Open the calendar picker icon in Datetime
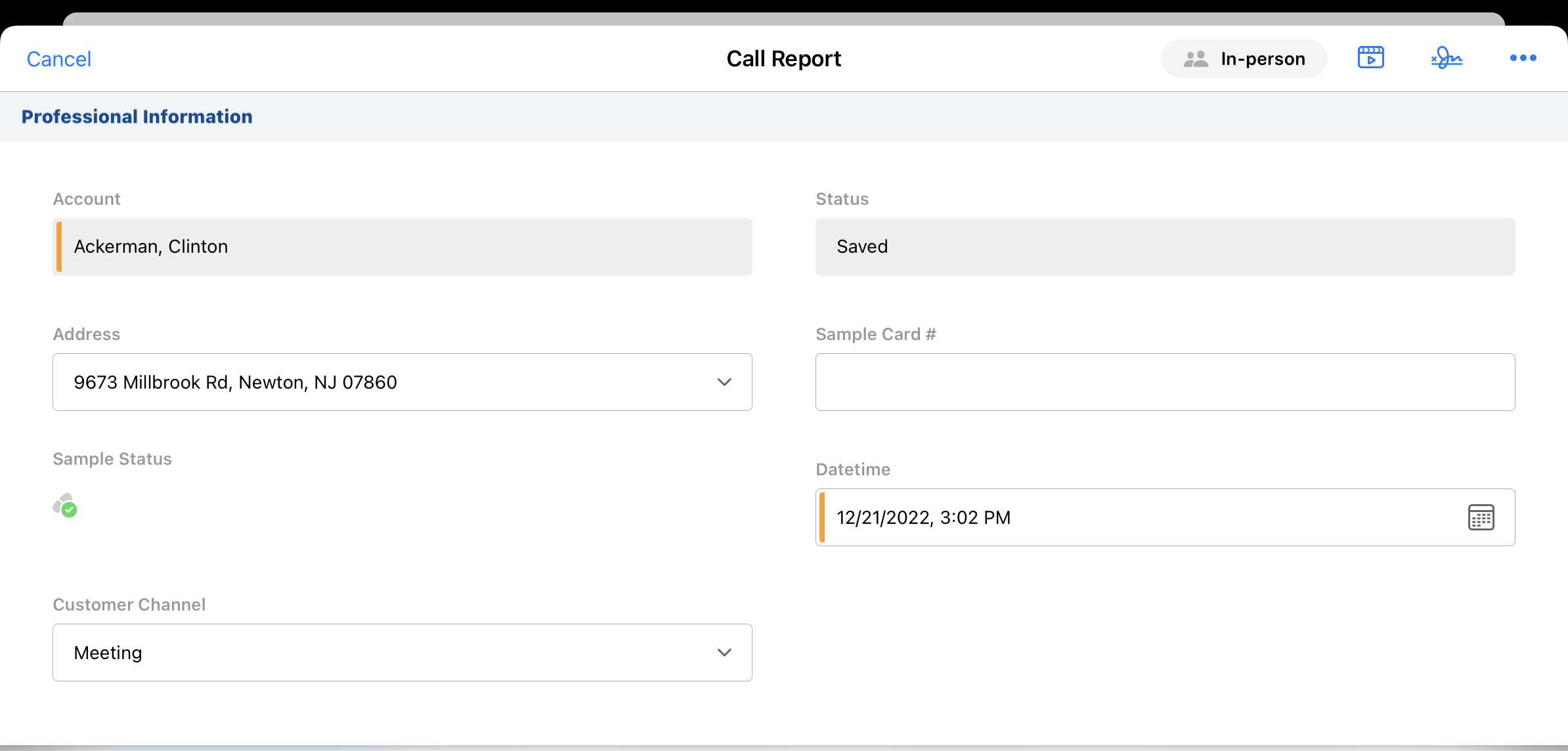The height and width of the screenshot is (751, 1568). (1481, 517)
